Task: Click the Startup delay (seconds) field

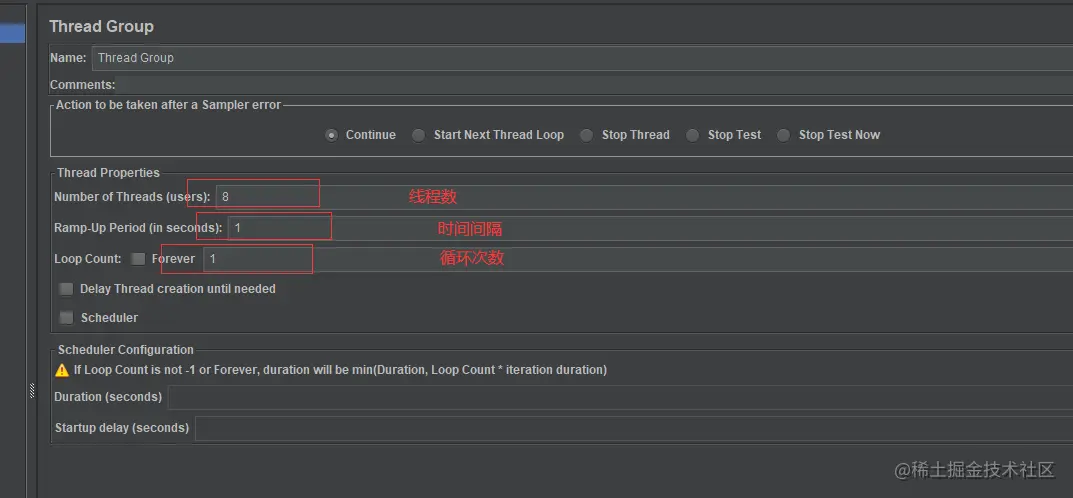Action: coord(634,428)
